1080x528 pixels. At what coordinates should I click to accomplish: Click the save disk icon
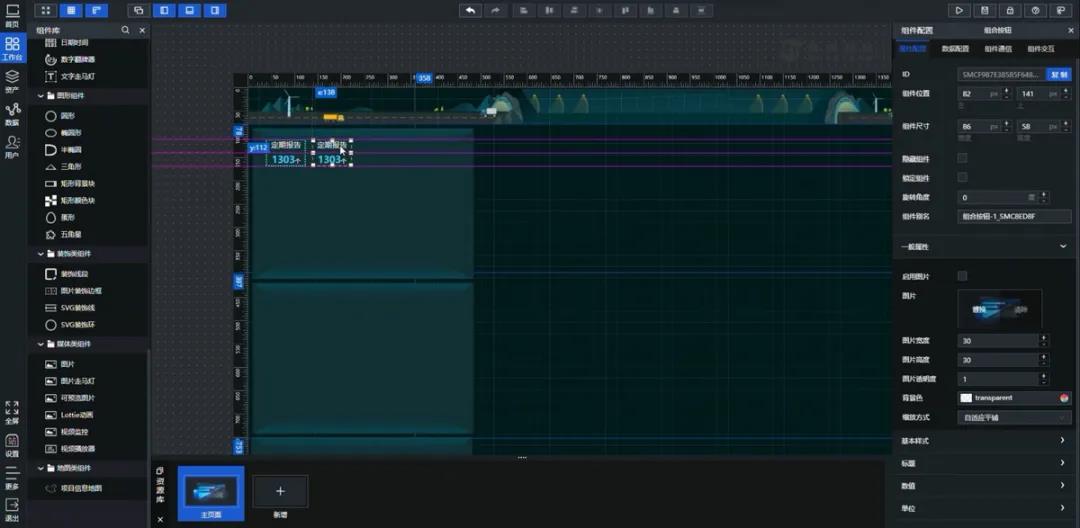(x=985, y=10)
